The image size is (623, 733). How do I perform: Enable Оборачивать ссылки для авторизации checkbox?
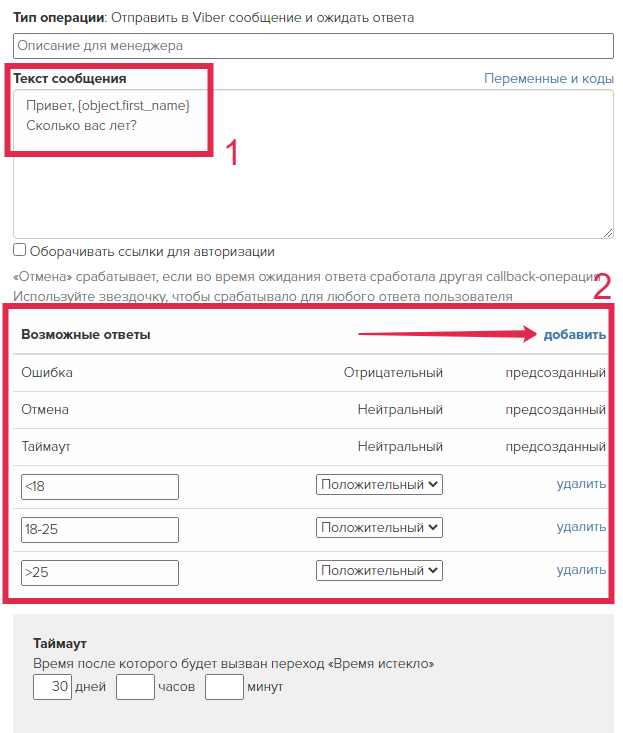coord(19,250)
